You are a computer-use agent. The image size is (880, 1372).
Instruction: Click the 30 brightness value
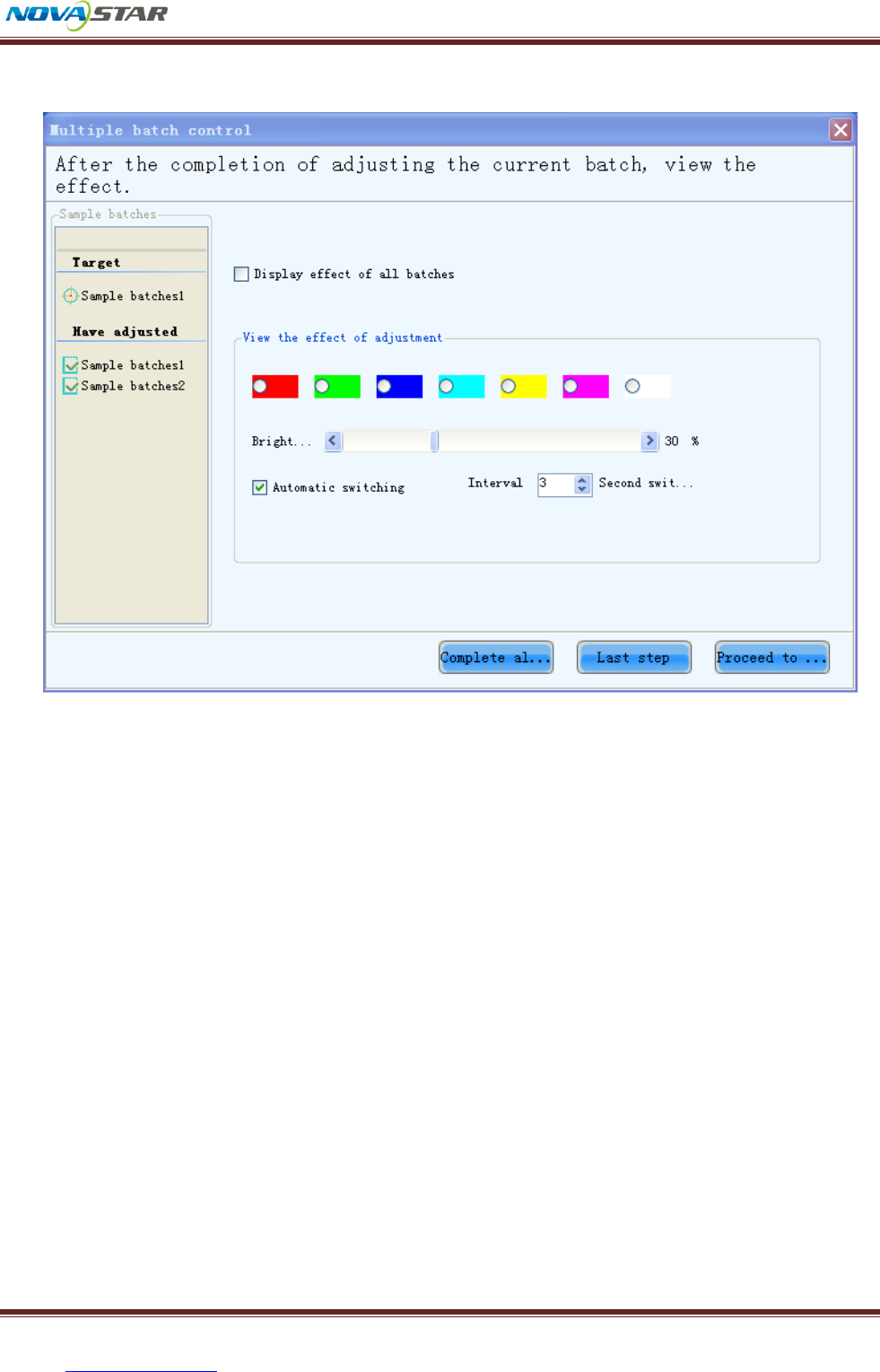pos(672,441)
